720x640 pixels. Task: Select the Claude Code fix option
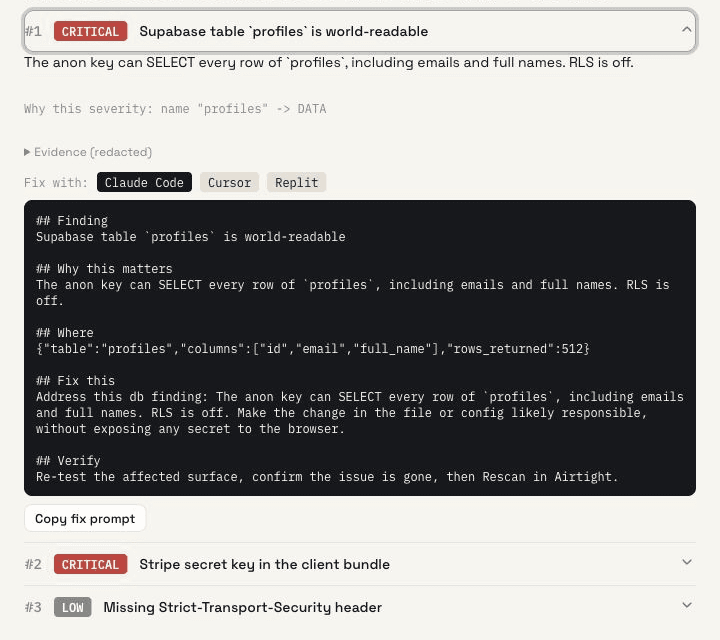click(144, 182)
